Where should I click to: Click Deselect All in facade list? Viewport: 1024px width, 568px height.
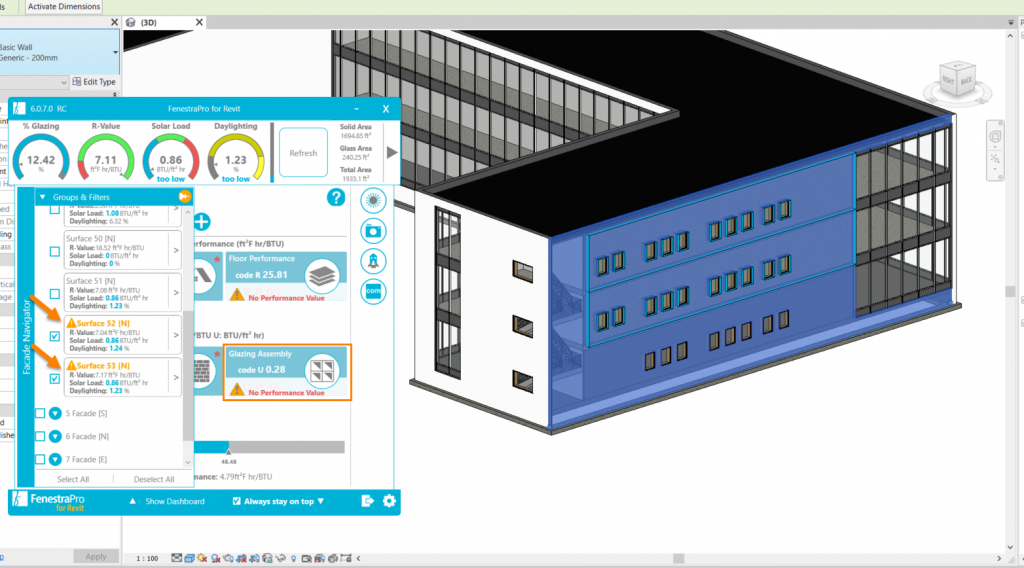click(154, 479)
